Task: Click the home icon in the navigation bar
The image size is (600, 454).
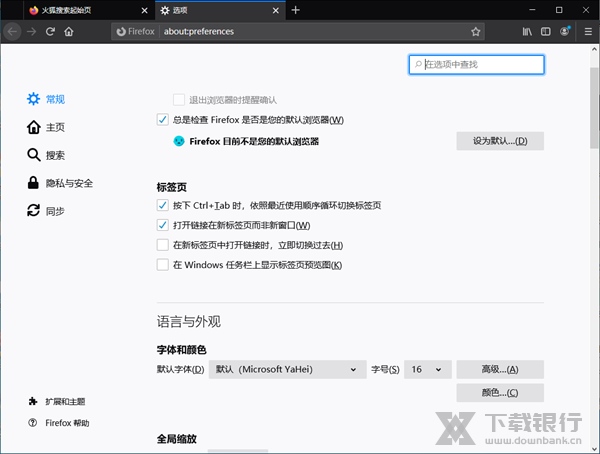Action: [69, 32]
